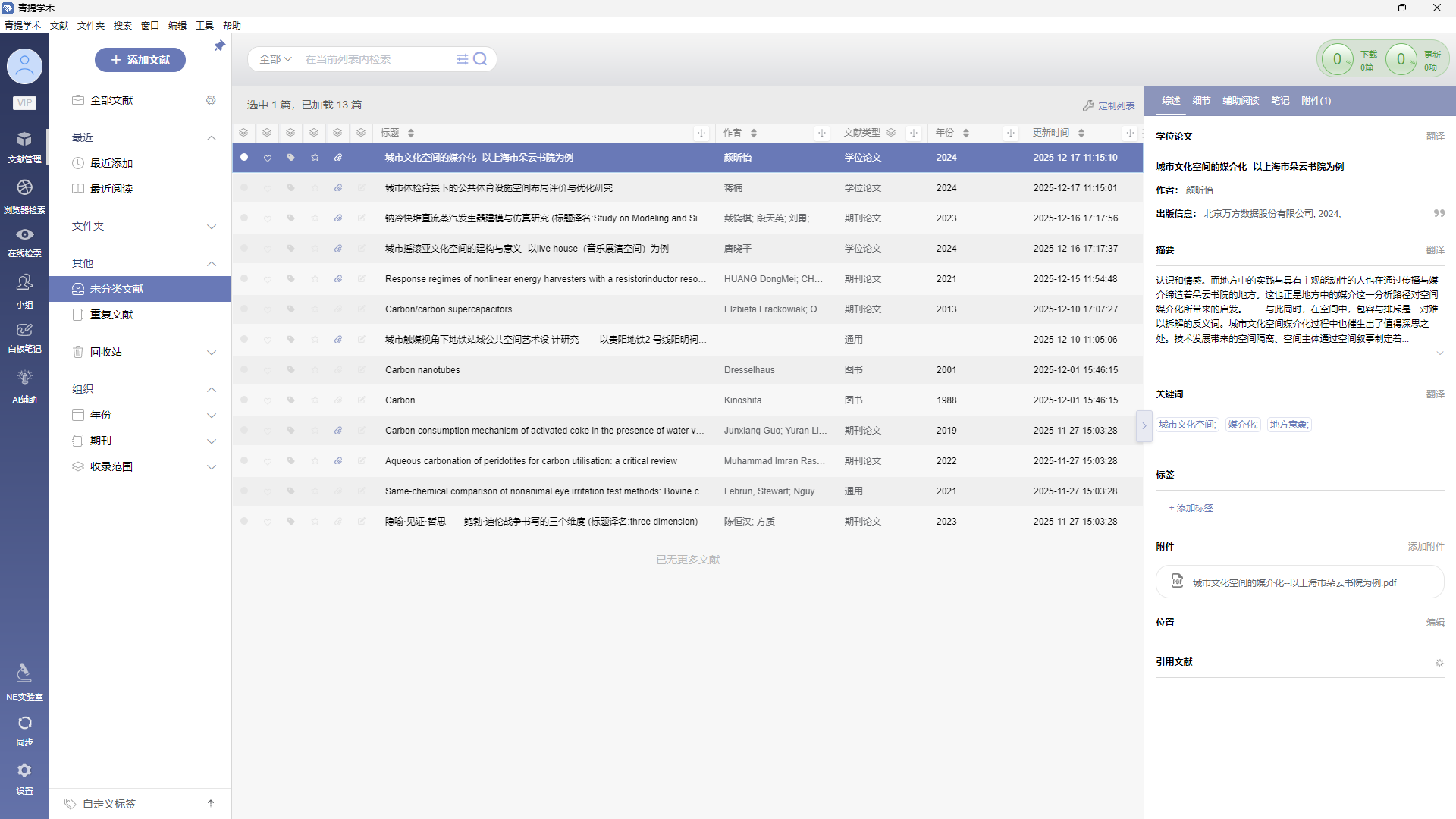
Task: Switch to the 笔记 tab
Action: click(x=1280, y=101)
